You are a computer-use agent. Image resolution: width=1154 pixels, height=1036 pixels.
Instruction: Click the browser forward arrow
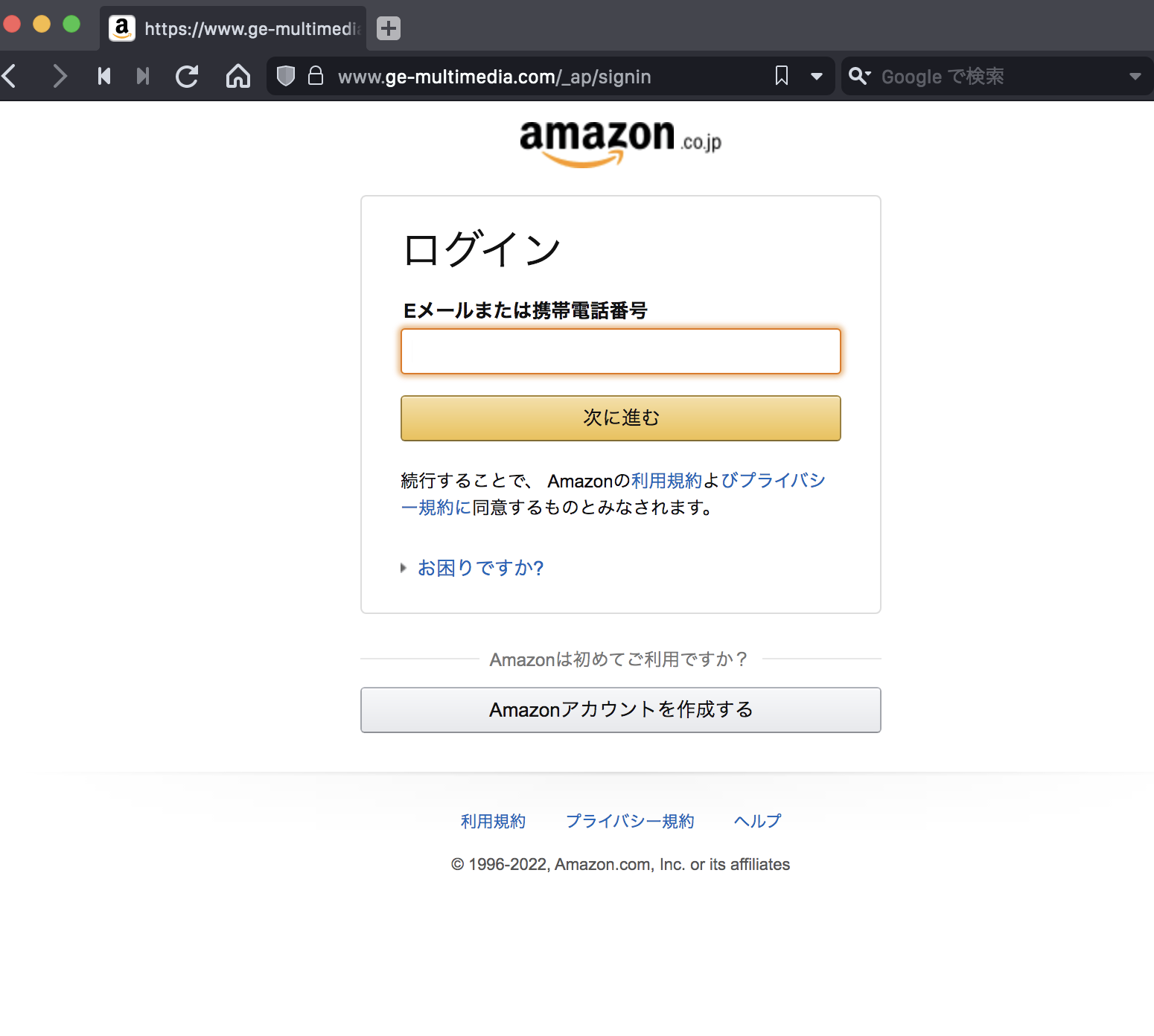click(60, 76)
